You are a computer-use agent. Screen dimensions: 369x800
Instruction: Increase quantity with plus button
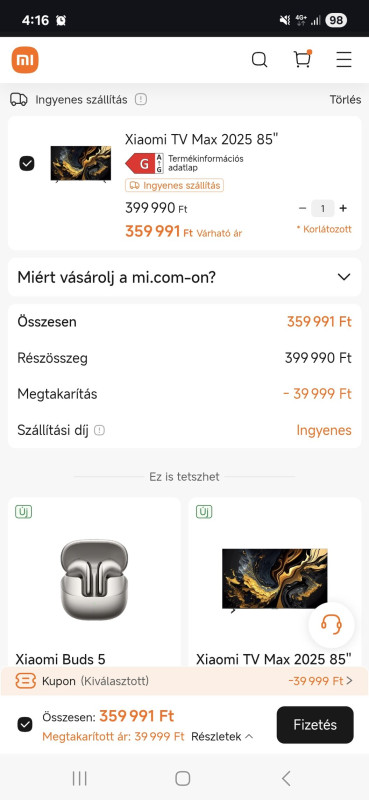(x=343, y=208)
